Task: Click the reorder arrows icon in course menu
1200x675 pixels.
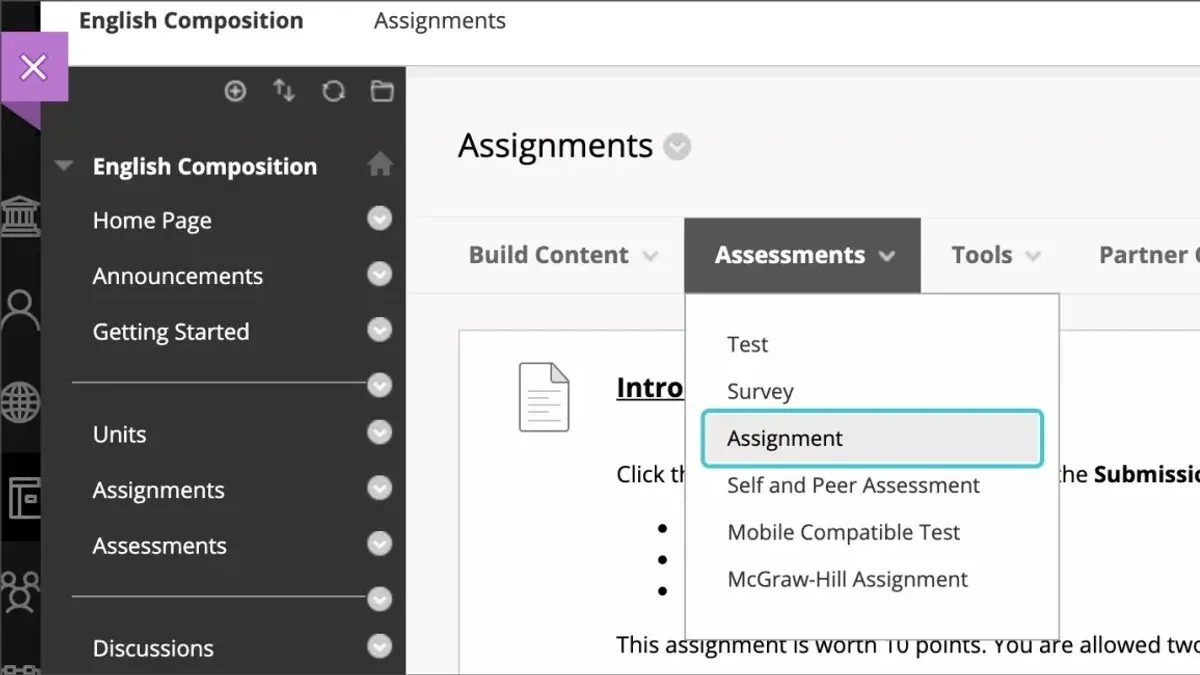Action: [284, 92]
